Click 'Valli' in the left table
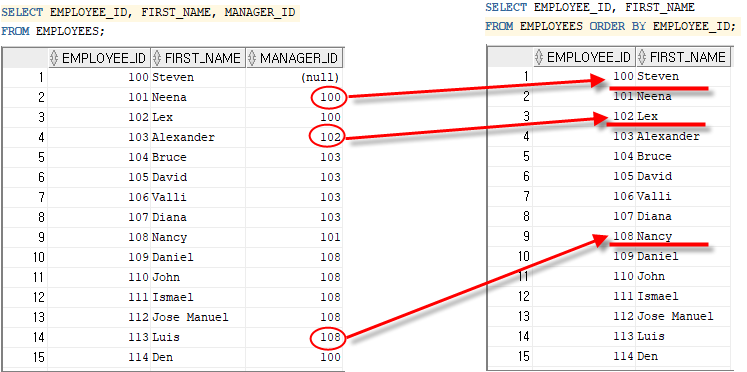 (169, 198)
